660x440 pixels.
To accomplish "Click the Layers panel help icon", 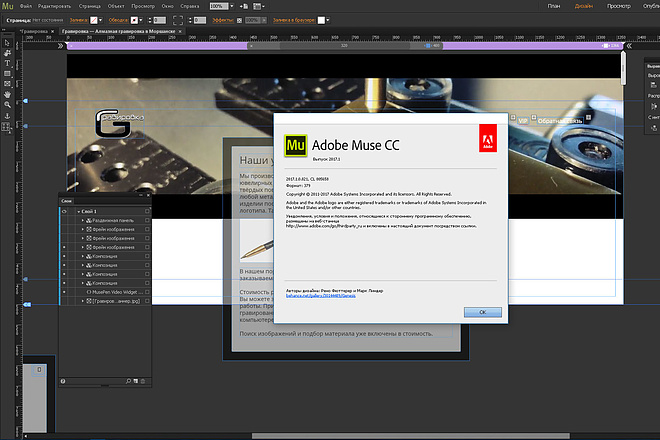I will 63,381.
